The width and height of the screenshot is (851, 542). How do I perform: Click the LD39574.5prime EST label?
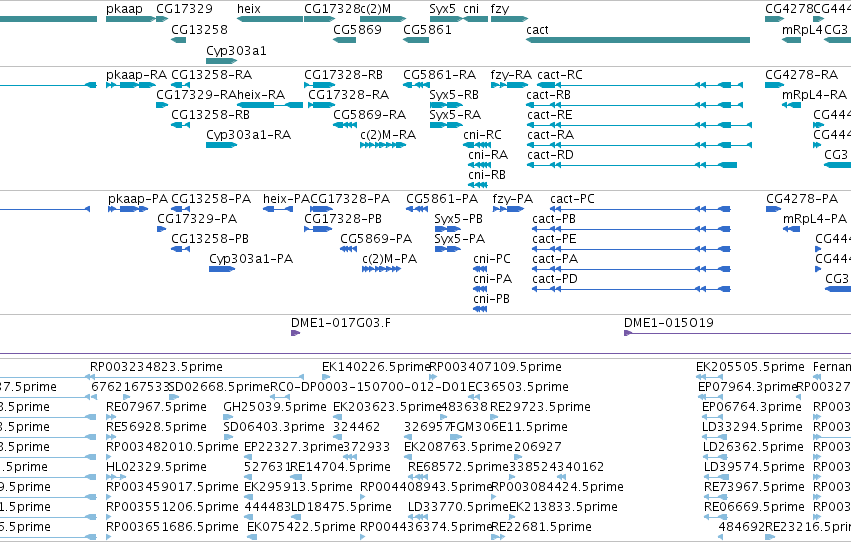pyautogui.click(x=752, y=468)
